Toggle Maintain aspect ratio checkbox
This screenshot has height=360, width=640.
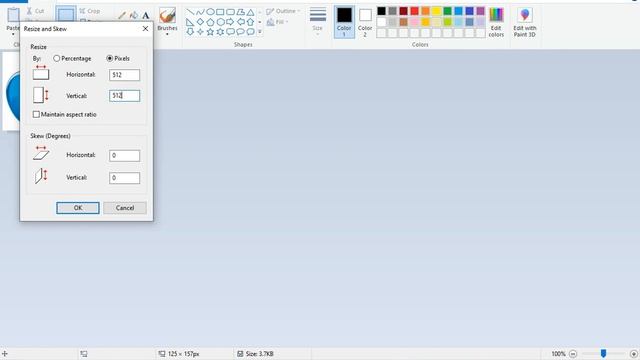pos(36,114)
